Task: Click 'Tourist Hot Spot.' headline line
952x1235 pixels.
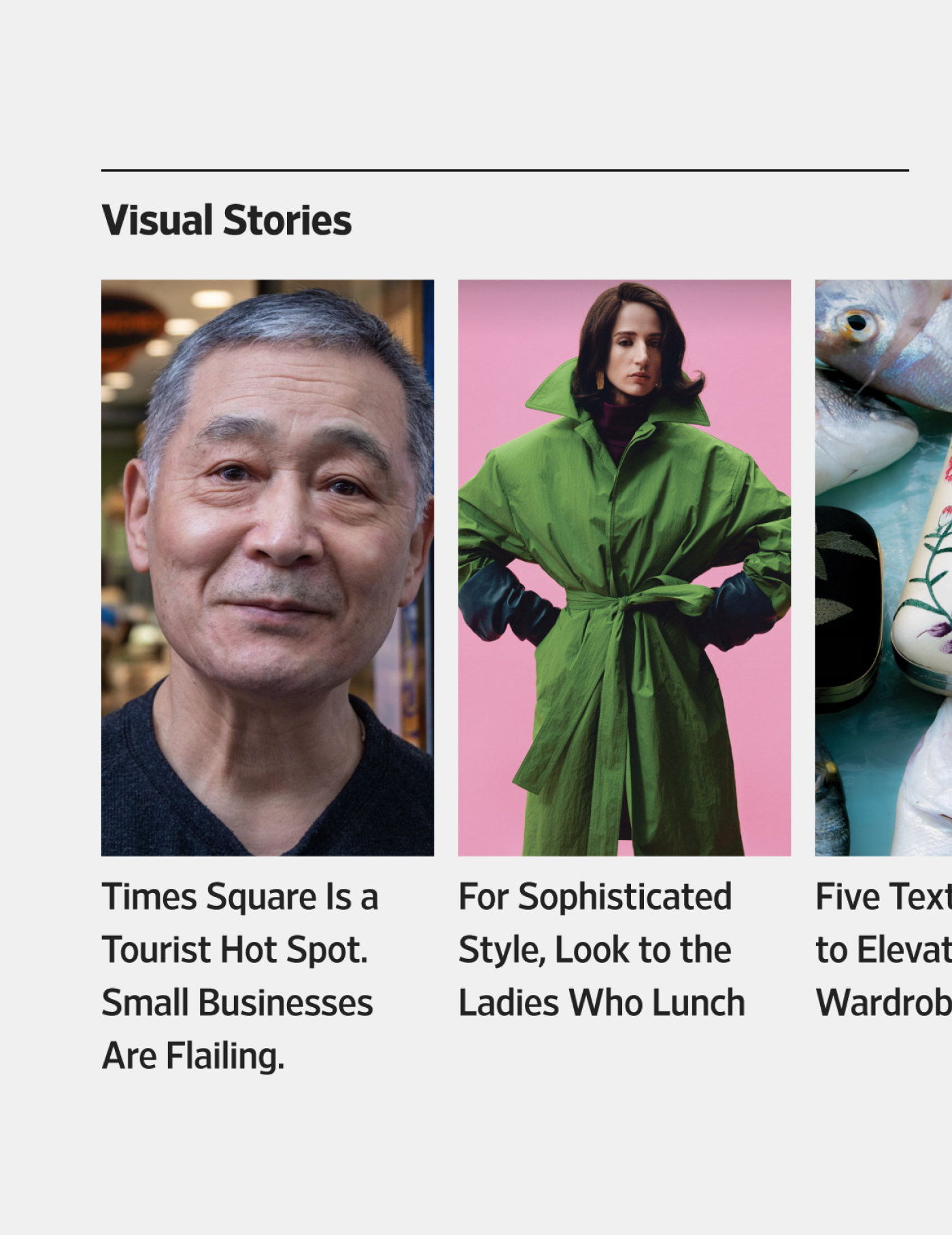Action: click(235, 949)
